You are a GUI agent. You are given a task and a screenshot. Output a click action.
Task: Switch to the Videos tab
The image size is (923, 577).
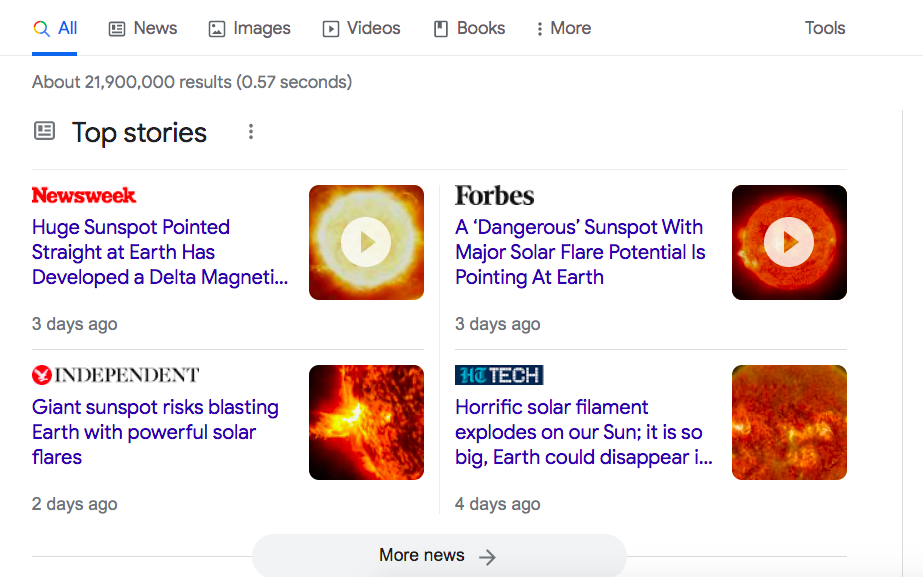click(x=361, y=28)
